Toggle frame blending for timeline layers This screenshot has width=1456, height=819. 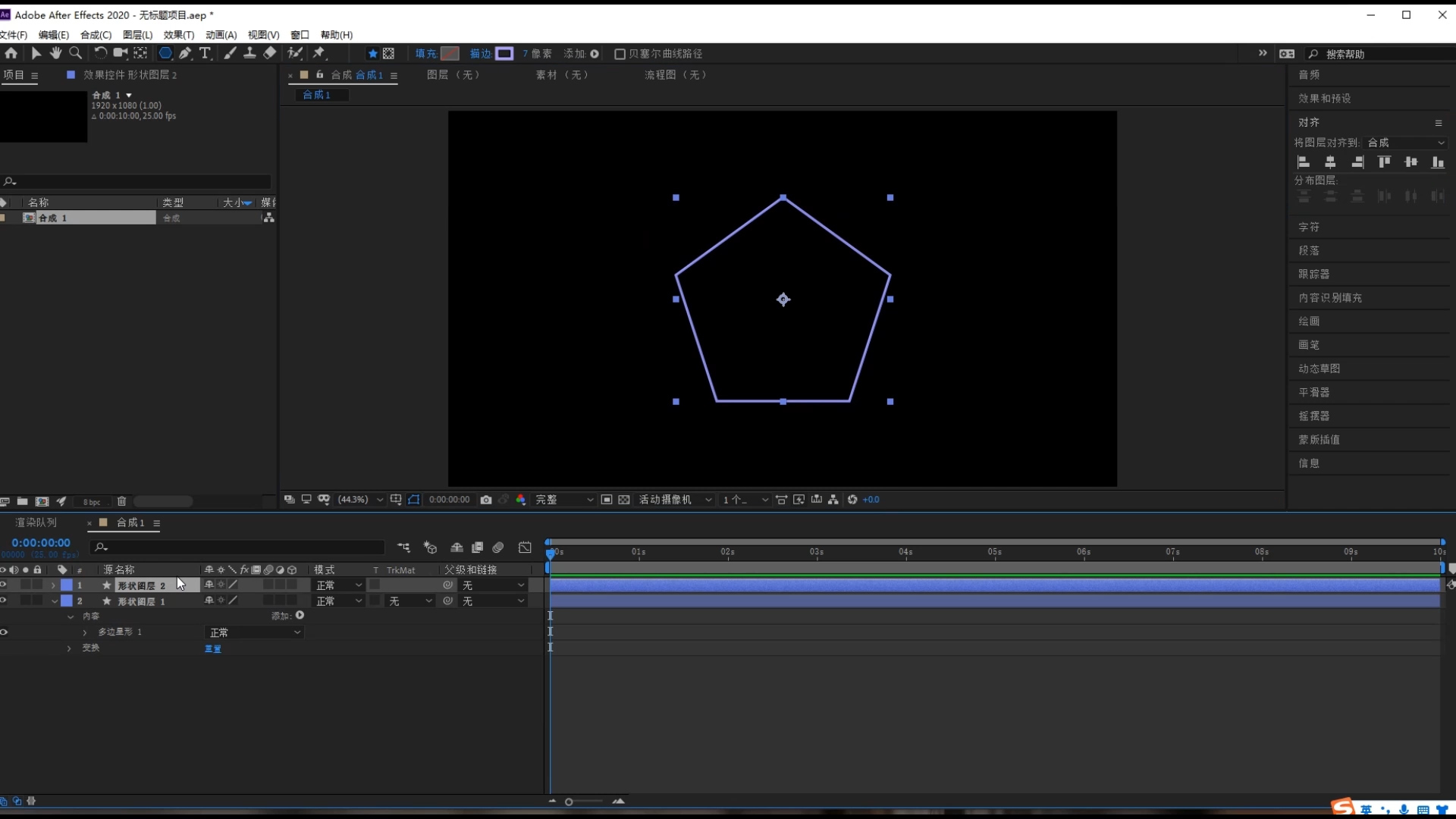477,548
